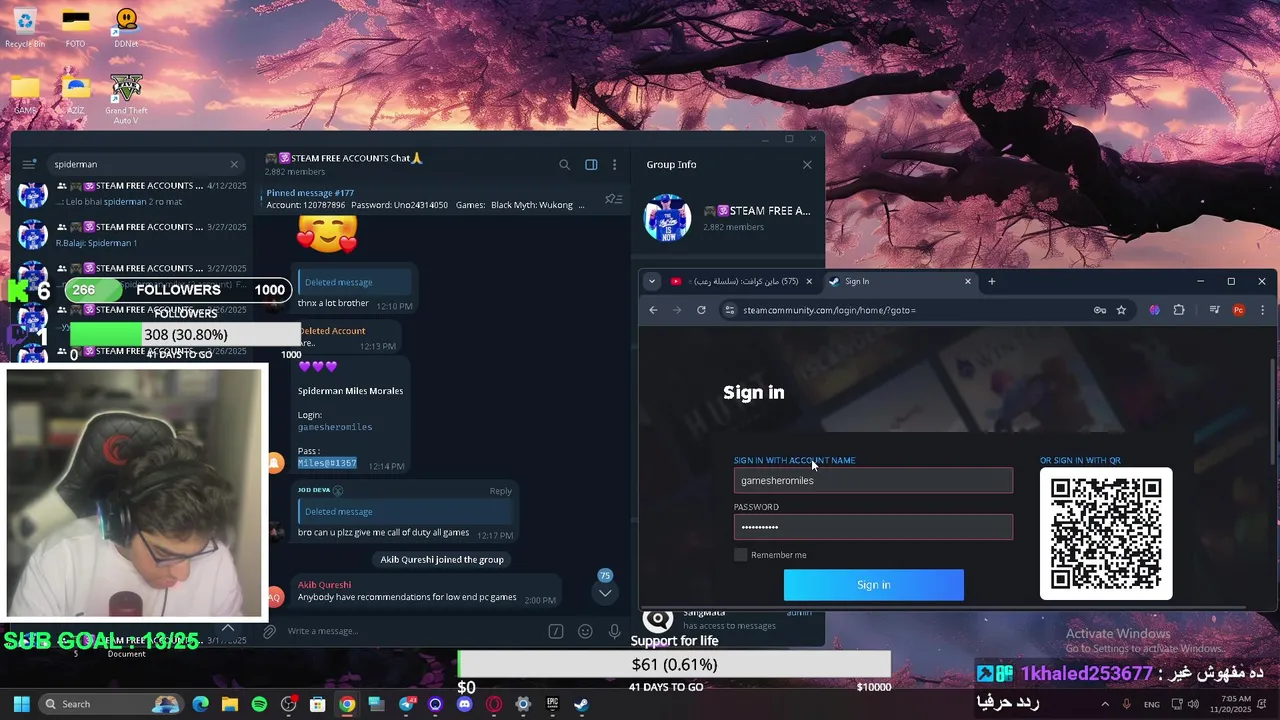Open Steam from taskbar
The height and width of the screenshot is (720, 1280).
point(581,704)
